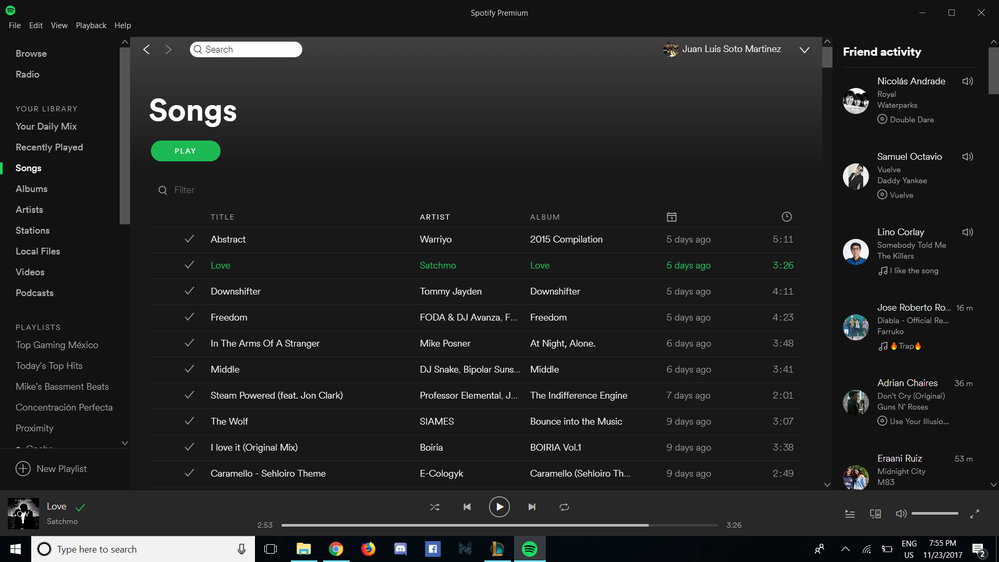Toggle saved checkmark for The Wolf row
This screenshot has height=562, width=999.
point(189,421)
